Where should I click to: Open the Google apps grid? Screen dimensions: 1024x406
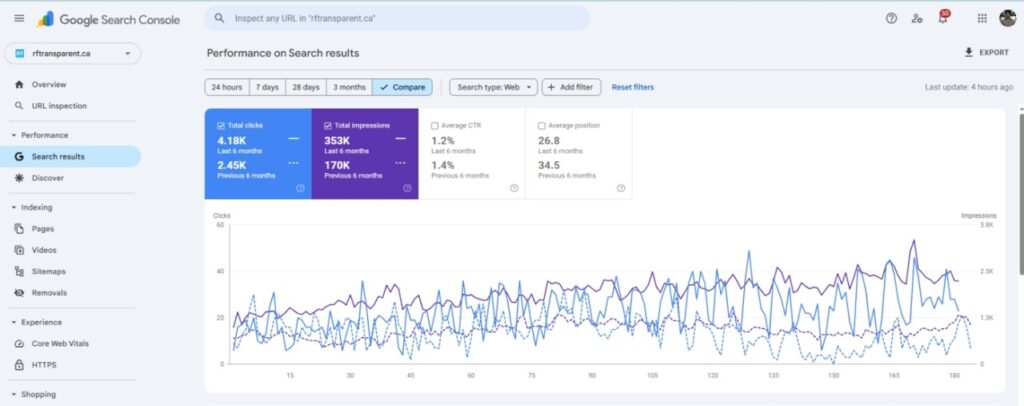[981, 18]
